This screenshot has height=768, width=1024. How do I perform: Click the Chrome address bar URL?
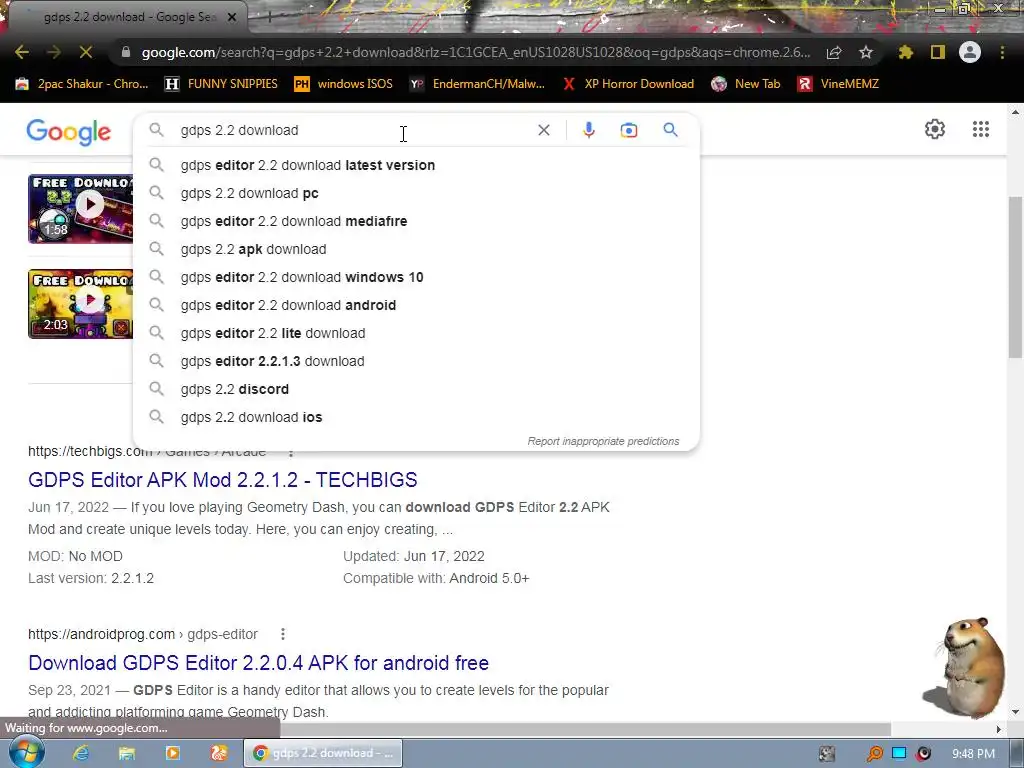(x=475, y=52)
